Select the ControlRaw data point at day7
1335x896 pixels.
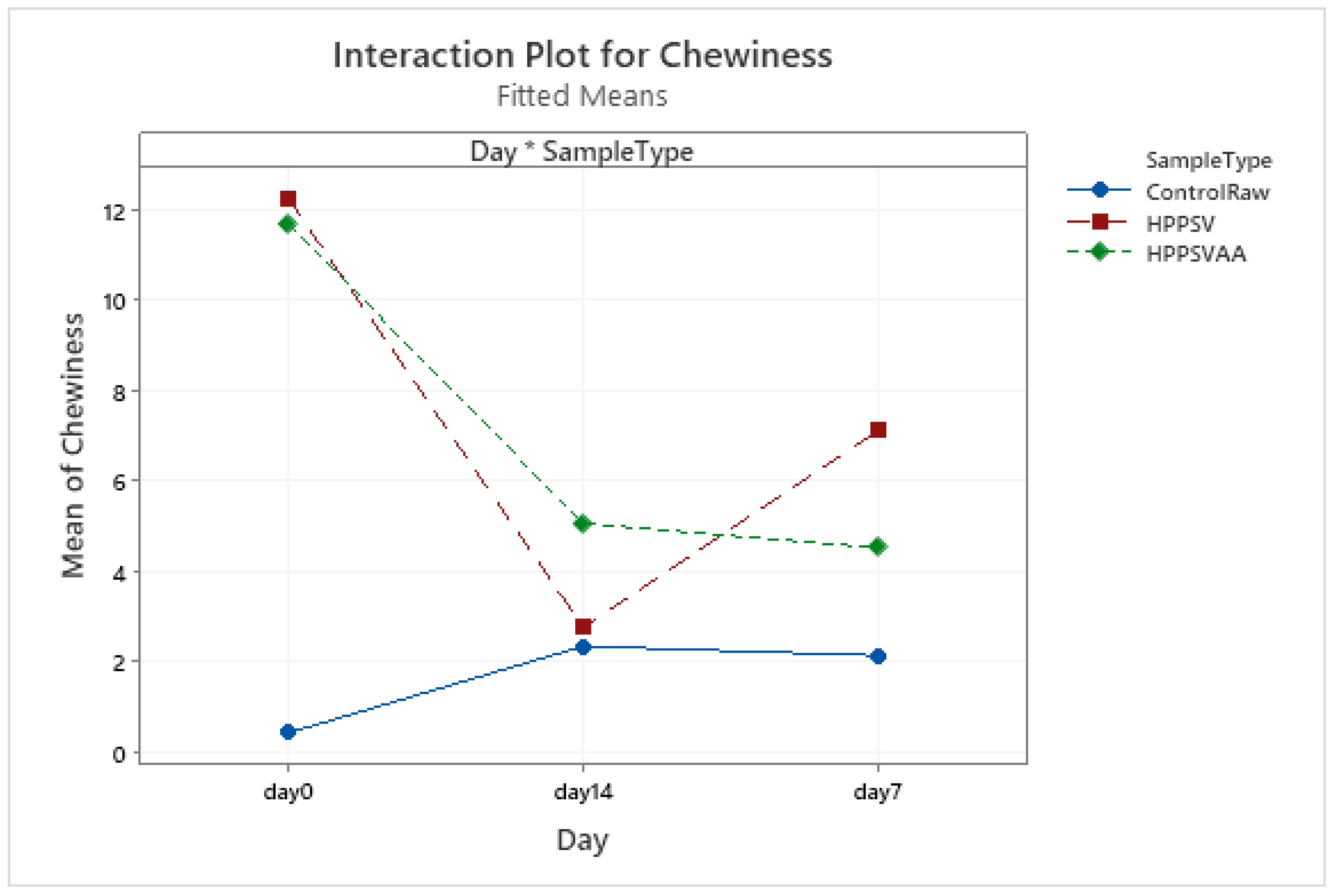(x=878, y=656)
